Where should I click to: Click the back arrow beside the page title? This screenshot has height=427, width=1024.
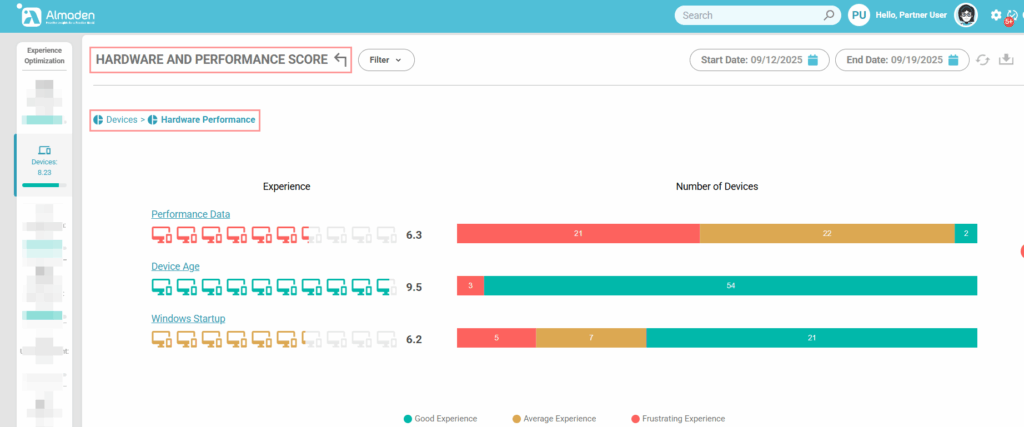click(x=340, y=61)
